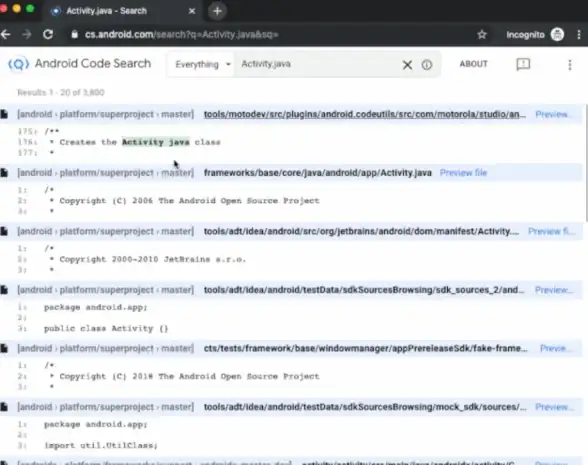Bookmark the page with the star icon
This screenshot has height=465, width=588.
(482, 34)
